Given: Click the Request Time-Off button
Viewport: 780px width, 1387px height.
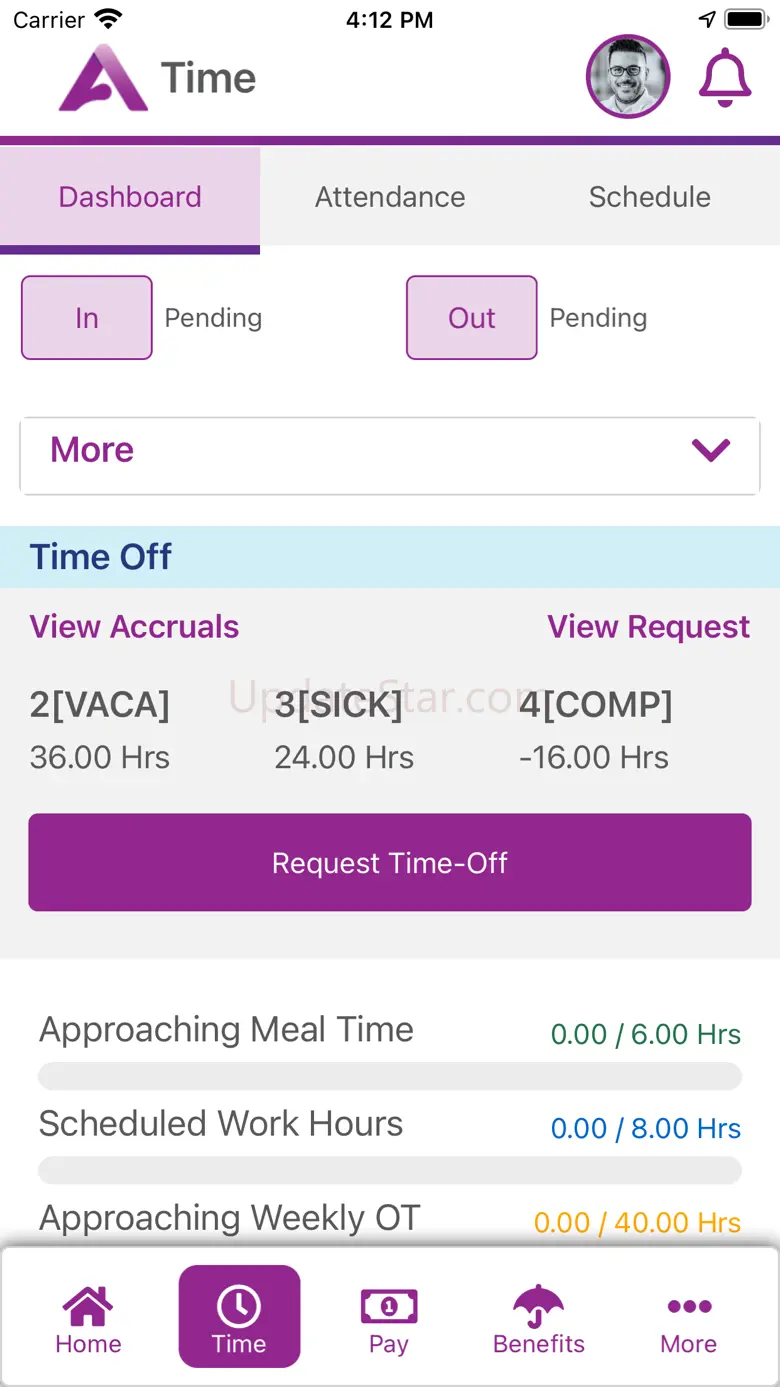Looking at the screenshot, I should coord(390,862).
